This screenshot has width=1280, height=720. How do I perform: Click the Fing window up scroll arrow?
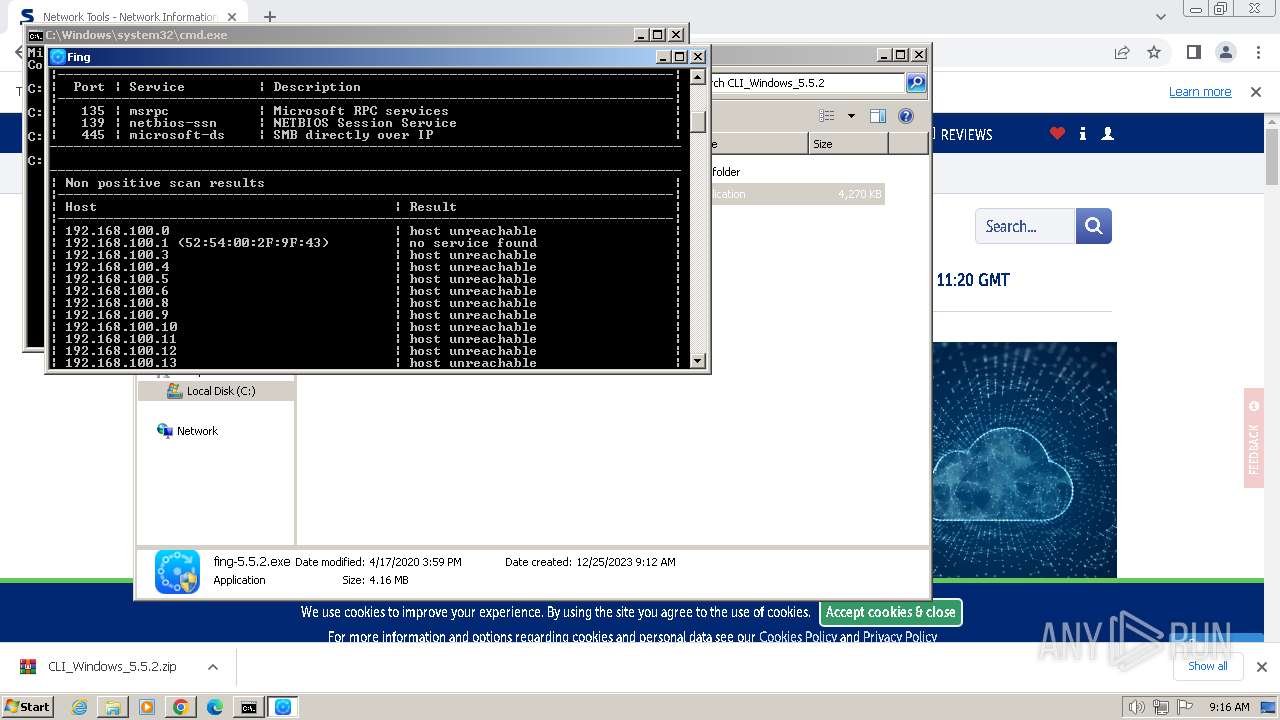click(698, 75)
